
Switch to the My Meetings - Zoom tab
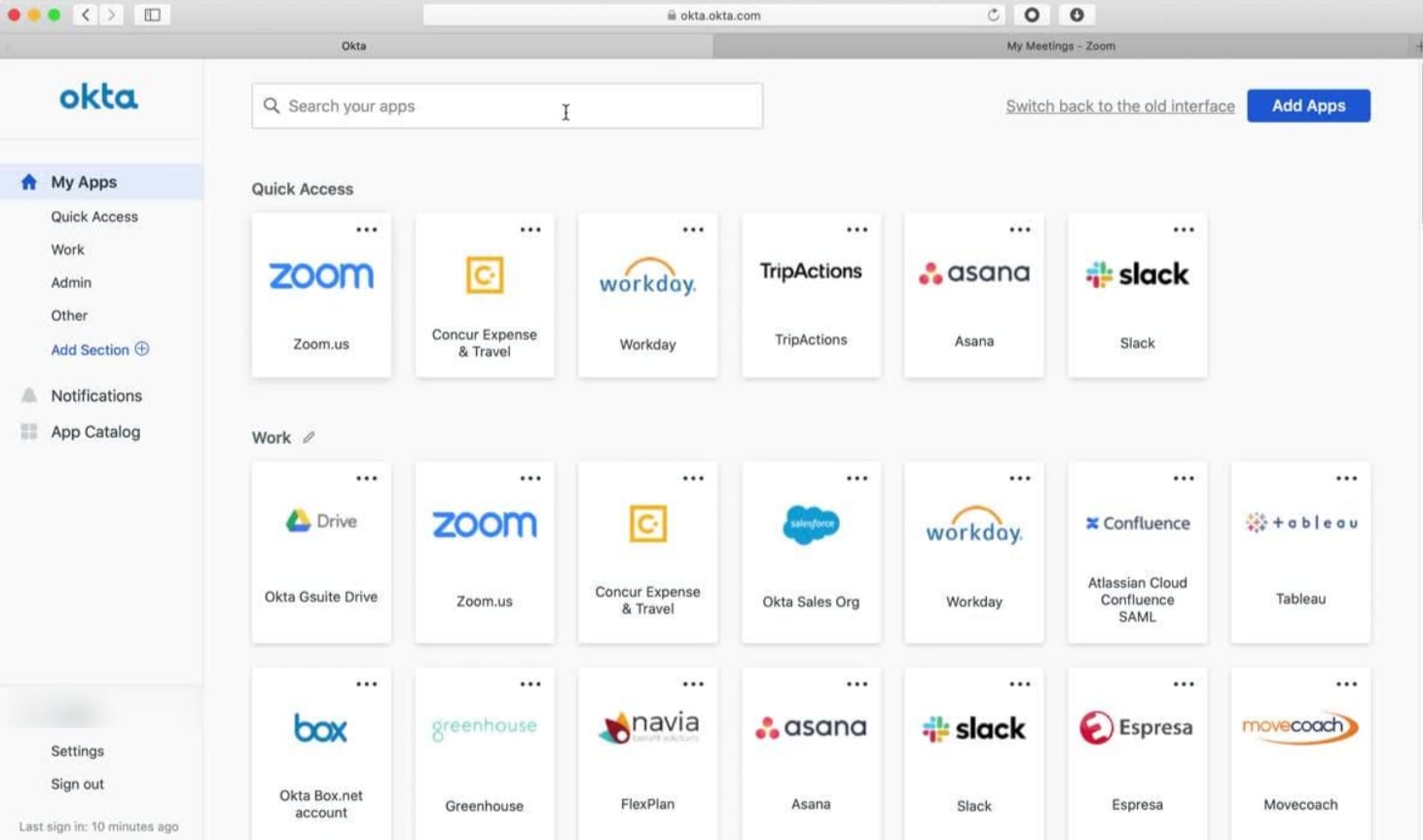tap(1061, 46)
